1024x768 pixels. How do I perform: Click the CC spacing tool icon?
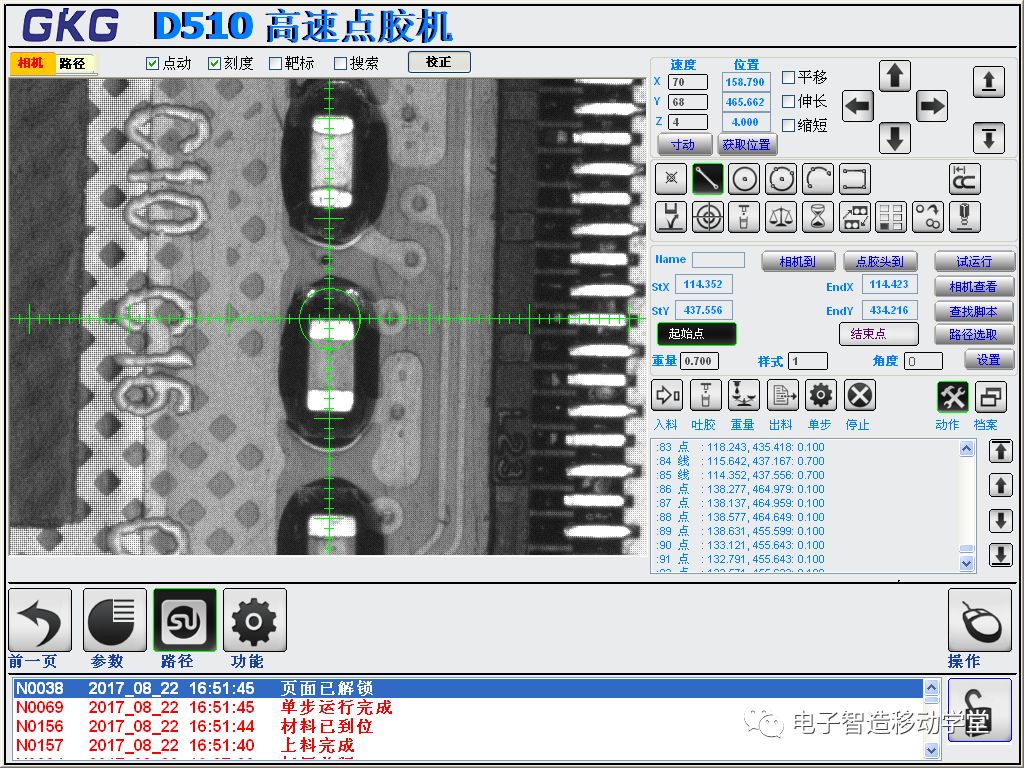[965, 178]
